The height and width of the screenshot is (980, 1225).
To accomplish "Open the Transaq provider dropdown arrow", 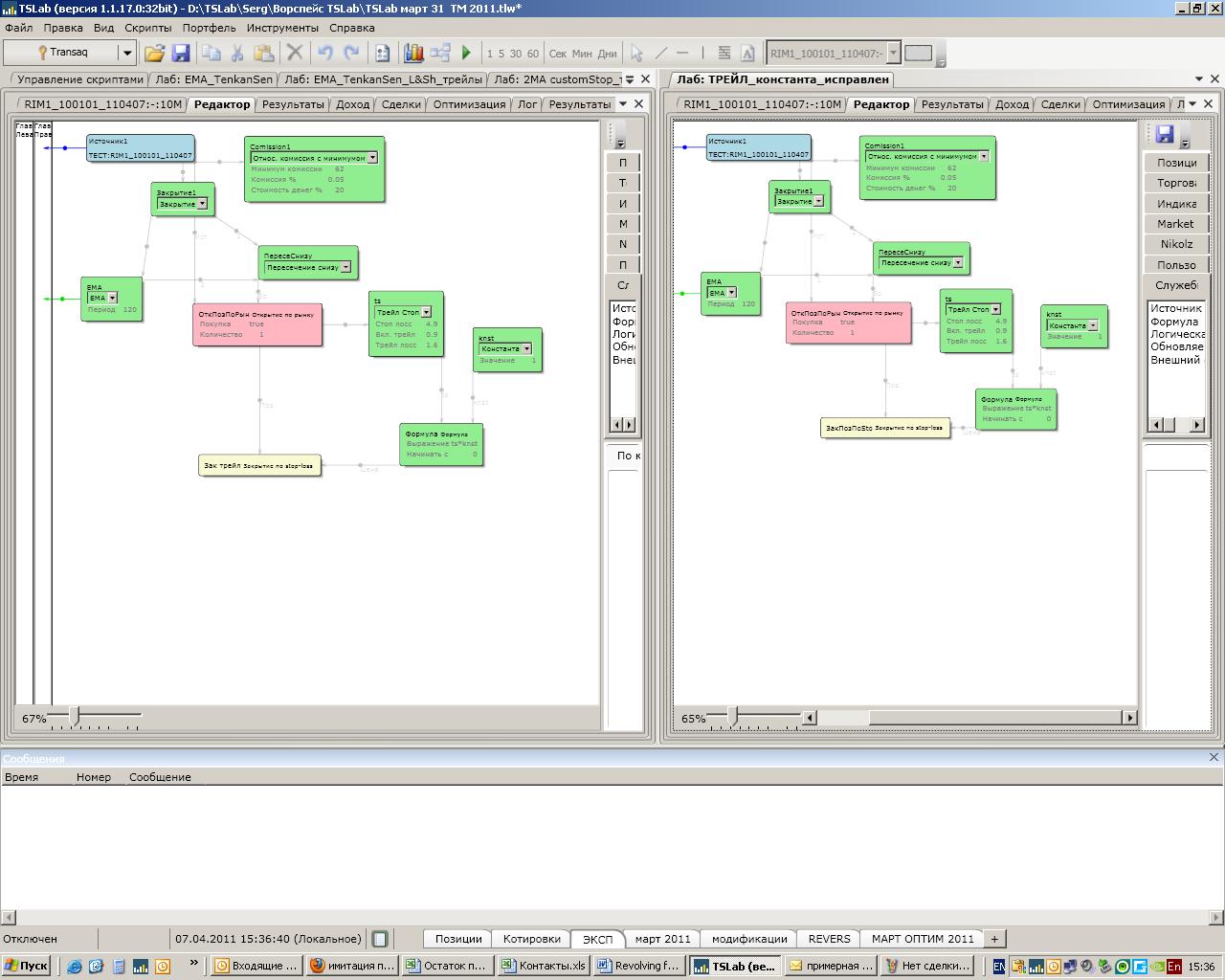I will coord(126,54).
